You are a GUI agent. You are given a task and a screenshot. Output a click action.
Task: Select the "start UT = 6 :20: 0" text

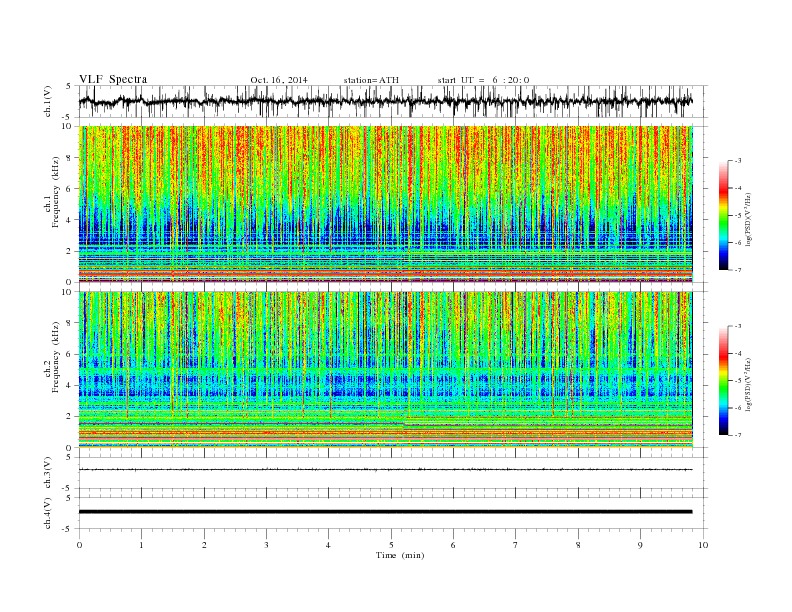[483, 80]
